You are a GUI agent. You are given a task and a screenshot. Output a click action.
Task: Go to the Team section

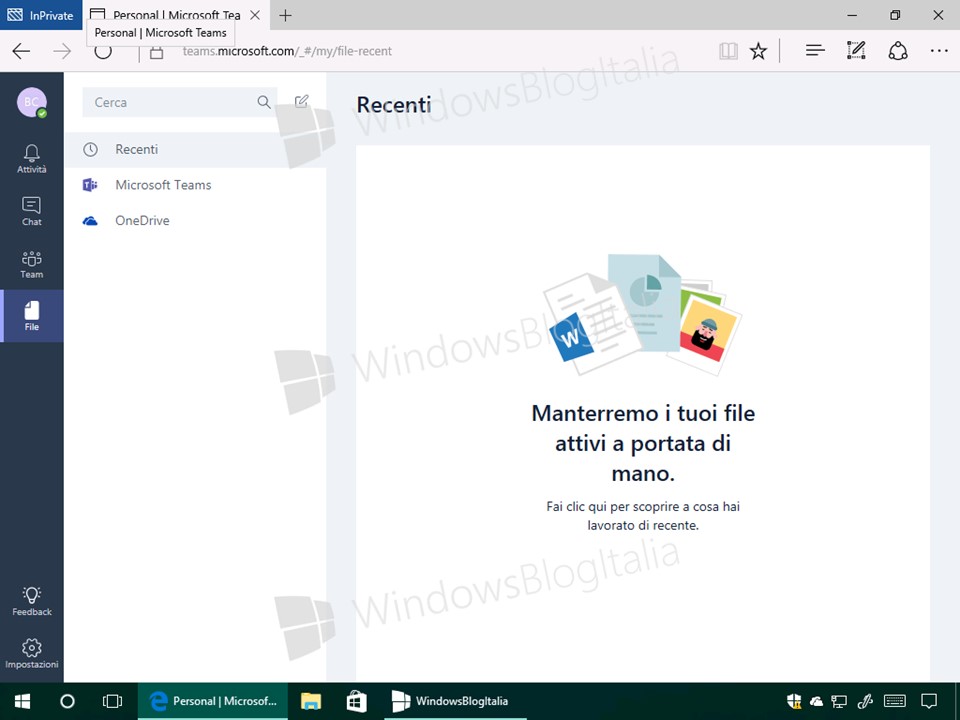(31, 264)
